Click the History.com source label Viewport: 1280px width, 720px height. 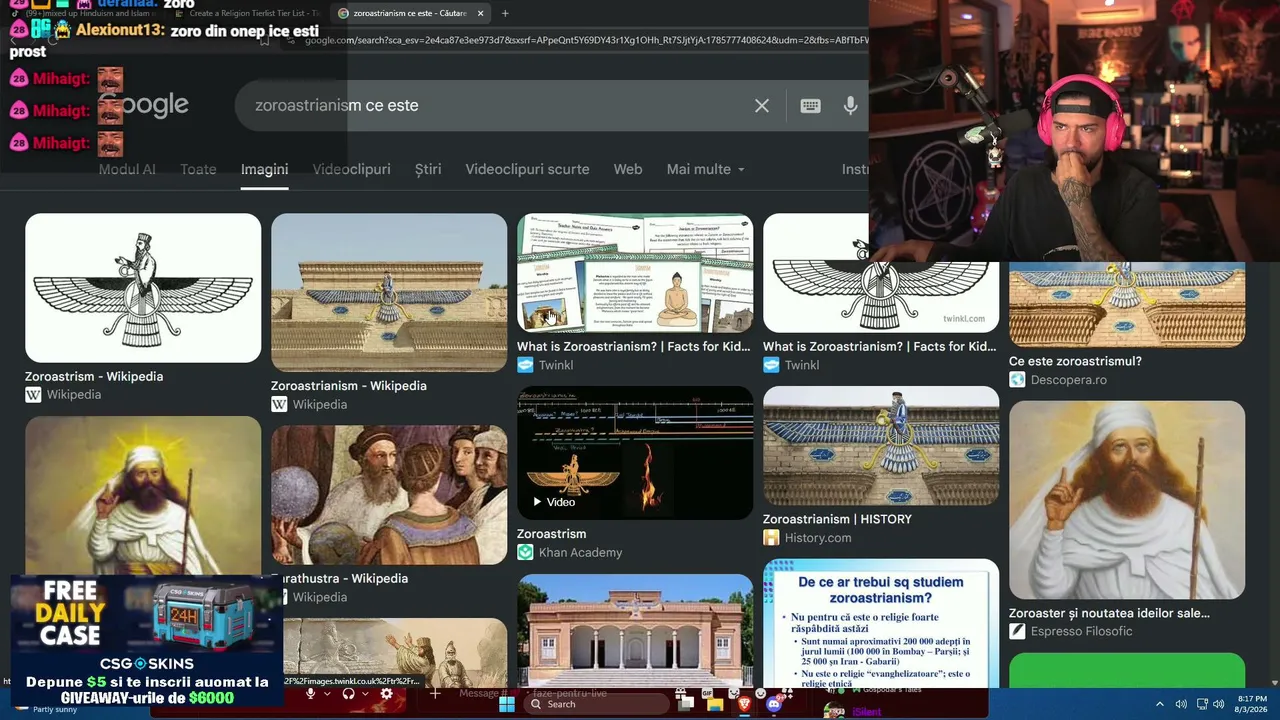tap(807, 538)
